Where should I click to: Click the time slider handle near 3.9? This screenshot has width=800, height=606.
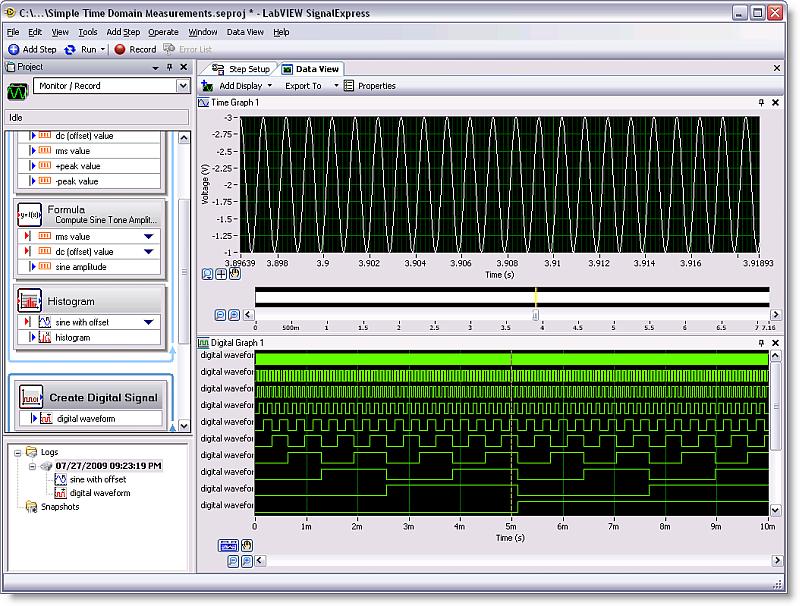(x=536, y=314)
